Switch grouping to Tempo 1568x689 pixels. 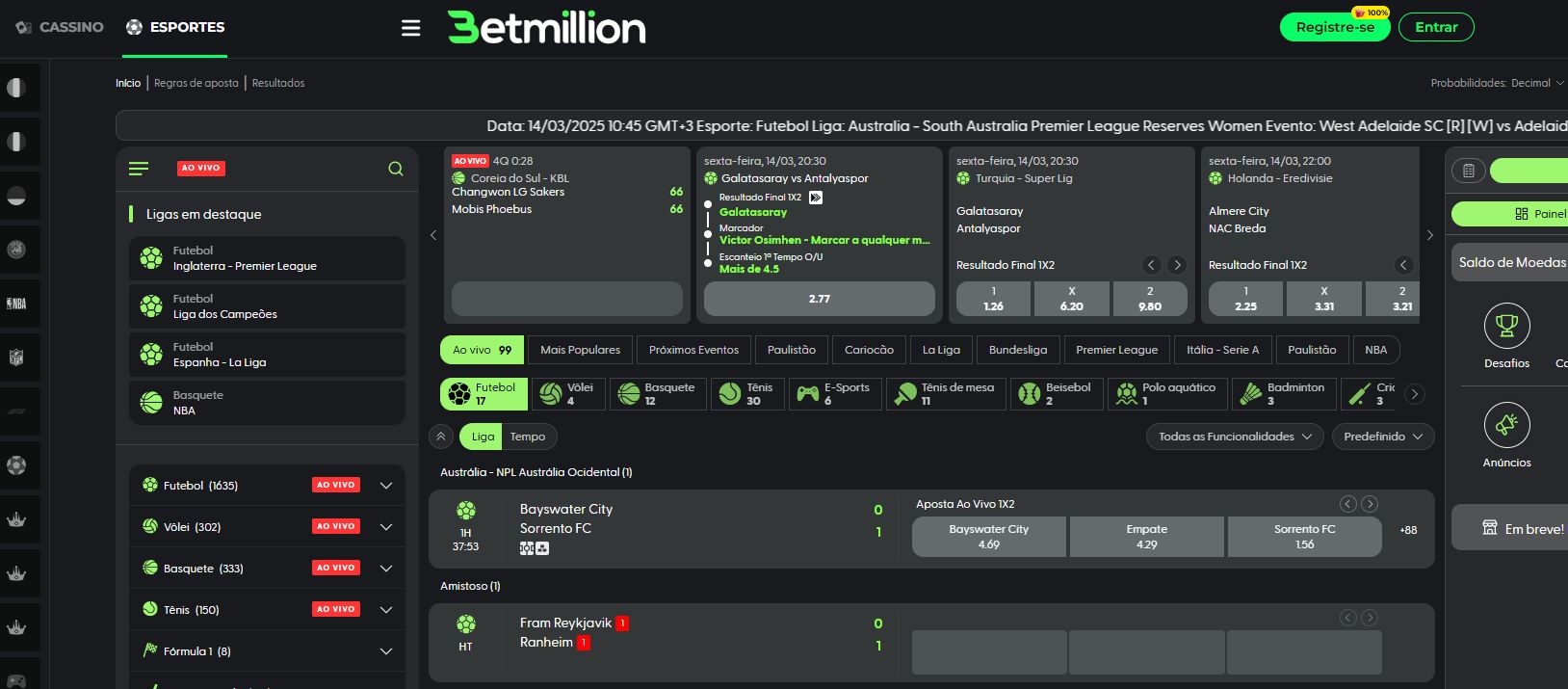(x=528, y=437)
